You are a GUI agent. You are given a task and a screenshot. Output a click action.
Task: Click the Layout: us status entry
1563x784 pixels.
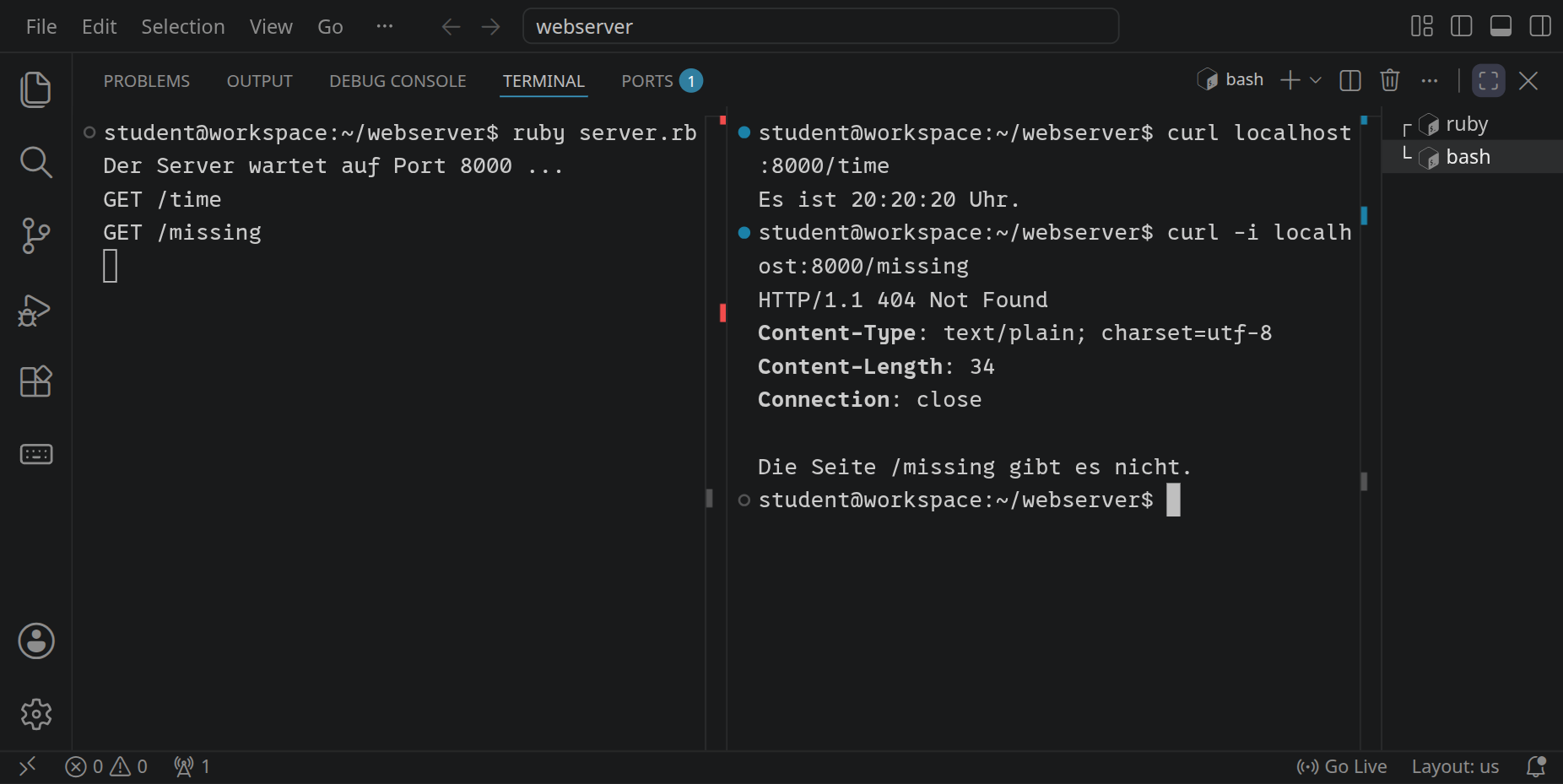pos(1456,766)
